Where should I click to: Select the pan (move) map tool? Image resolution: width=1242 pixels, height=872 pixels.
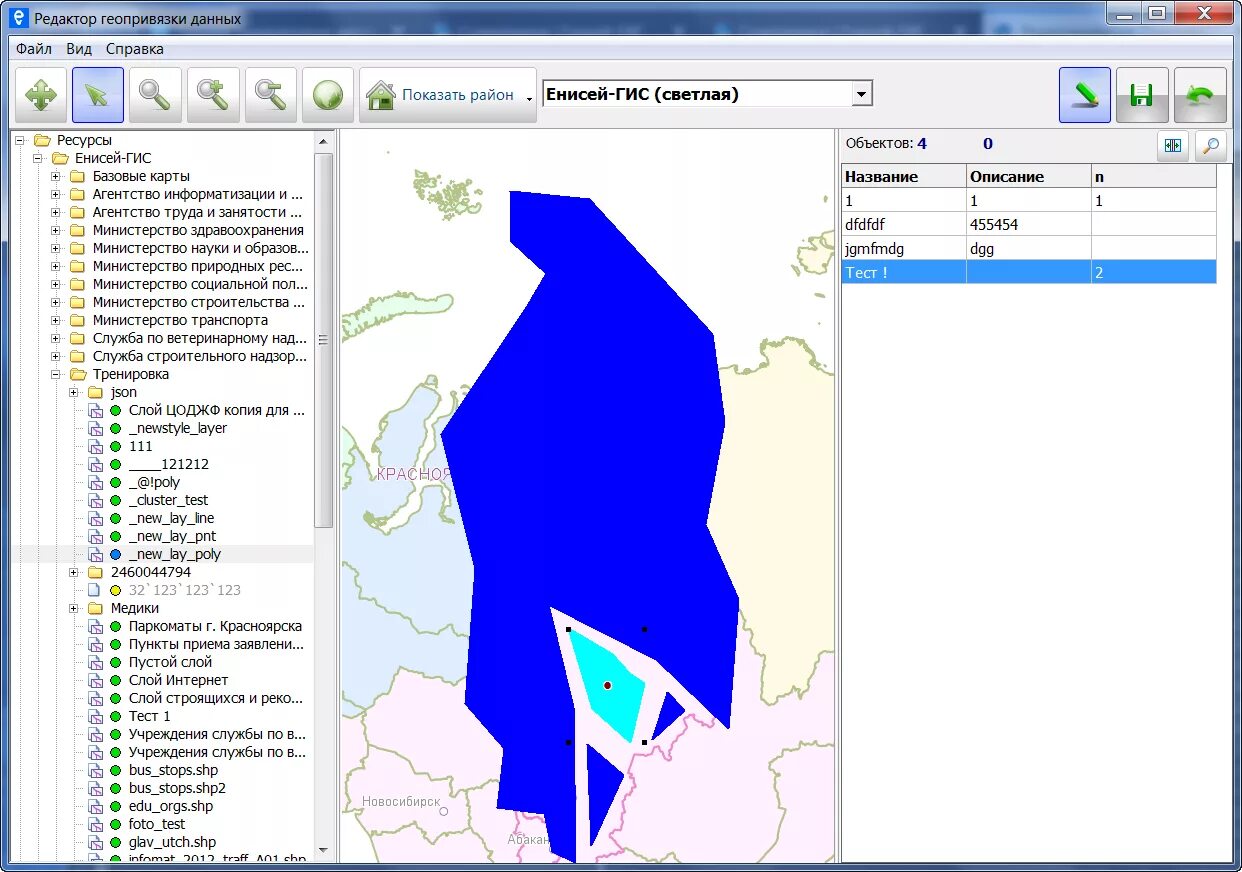(x=41, y=95)
